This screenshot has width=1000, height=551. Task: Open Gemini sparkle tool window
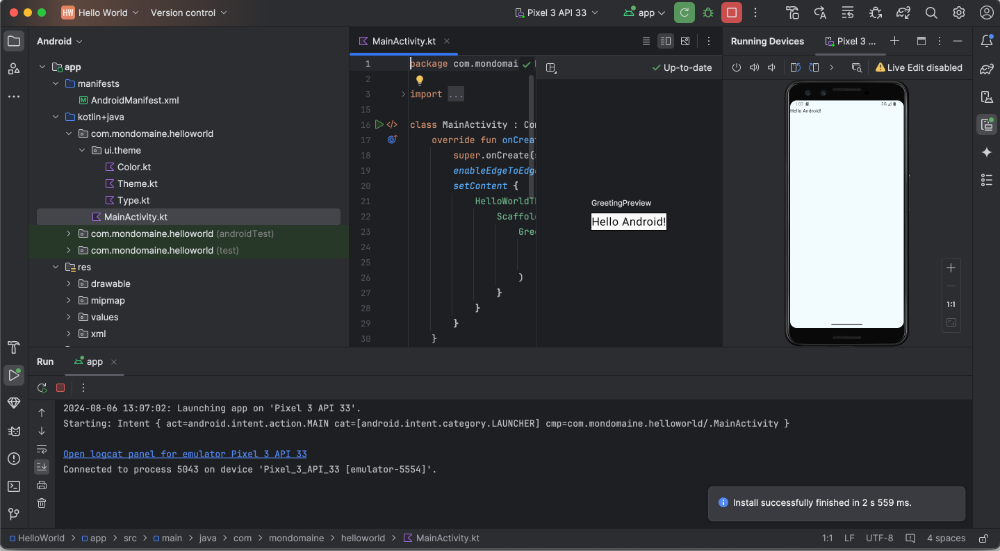pyautogui.click(x=987, y=152)
